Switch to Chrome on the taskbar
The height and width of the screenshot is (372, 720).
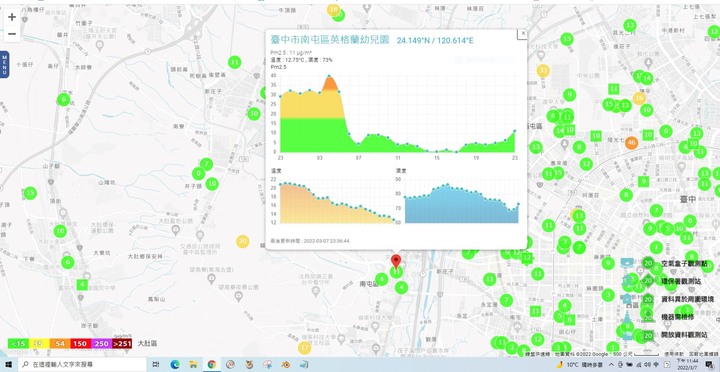212,365
